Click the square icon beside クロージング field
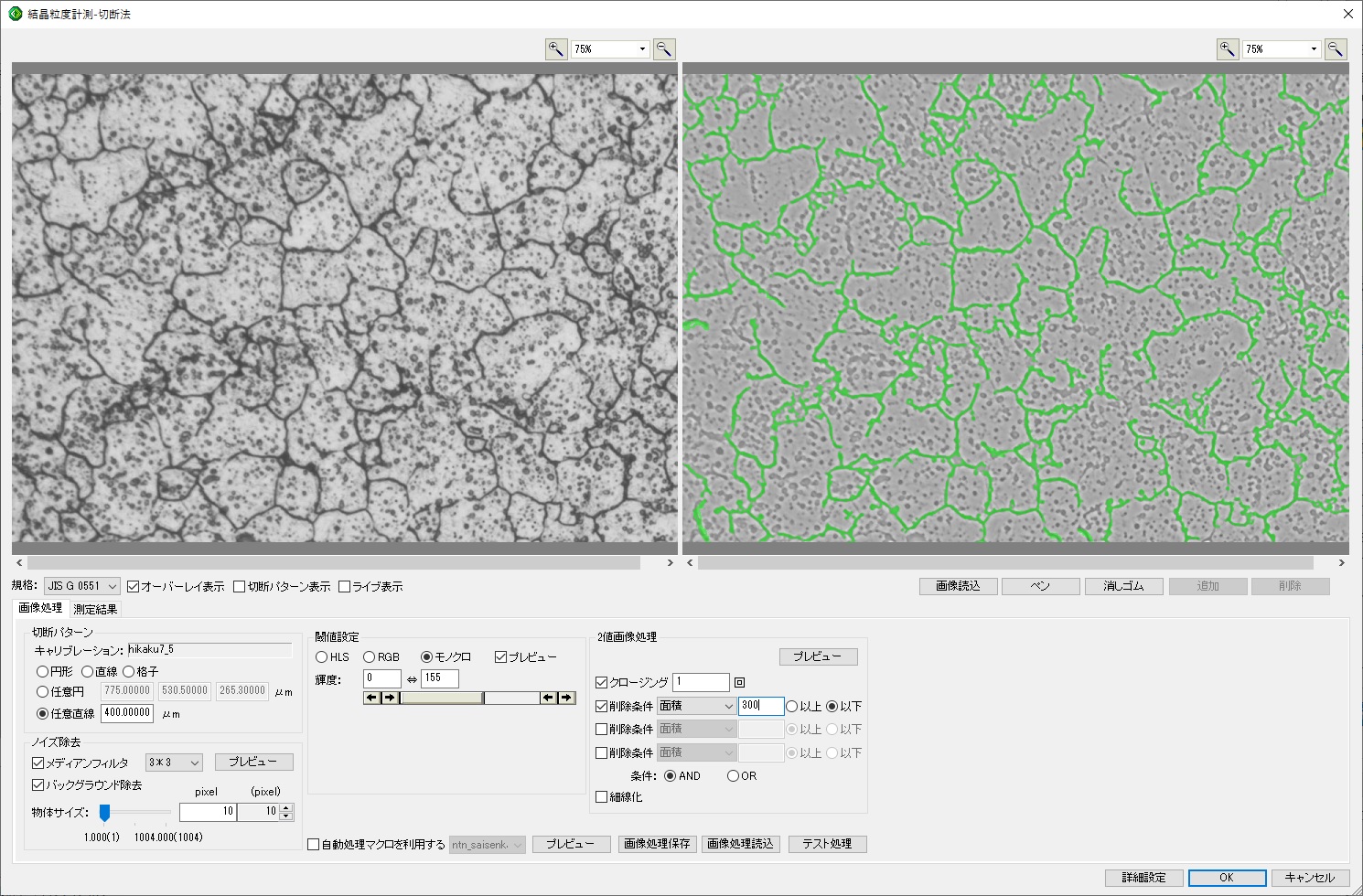The height and width of the screenshot is (896, 1363). click(x=740, y=683)
